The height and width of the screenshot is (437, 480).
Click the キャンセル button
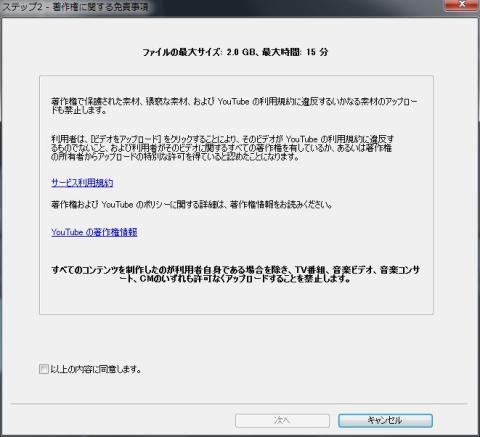385,420
